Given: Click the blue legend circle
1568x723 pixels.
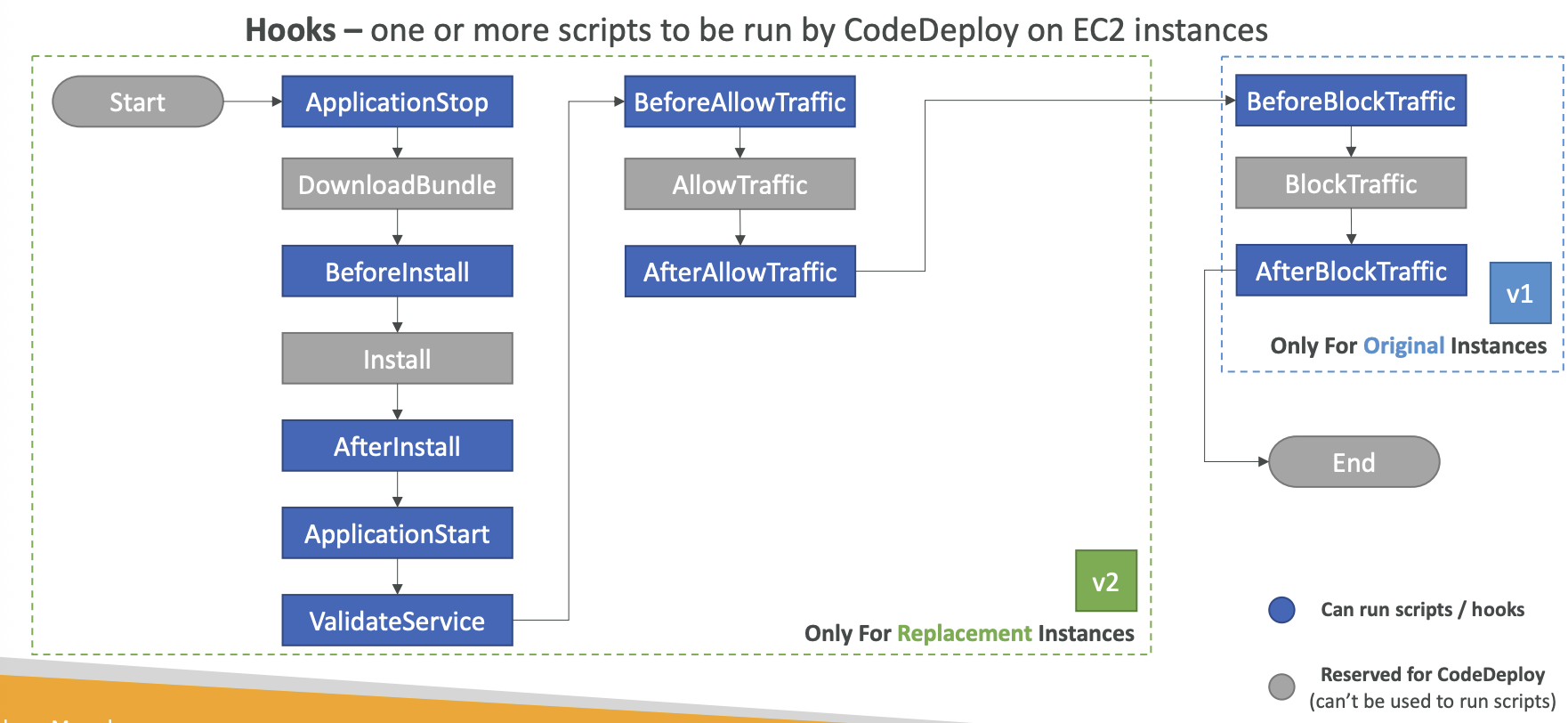Looking at the screenshot, I should coord(1281,610).
